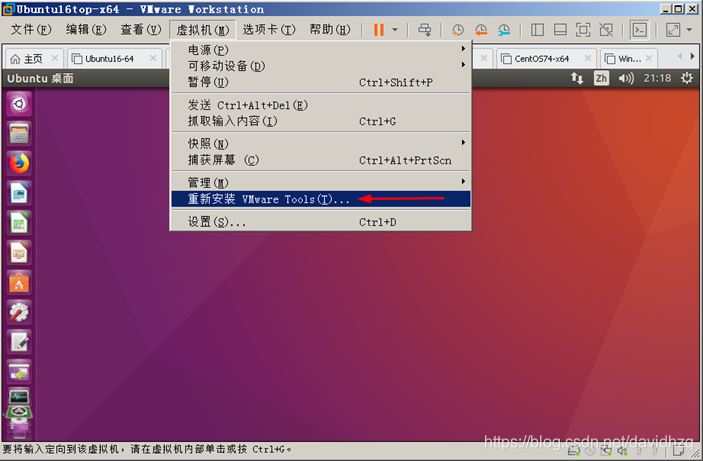703x461 pixels.
Task: Open the Files manager in Ubuntu launcher
Action: (19, 134)
